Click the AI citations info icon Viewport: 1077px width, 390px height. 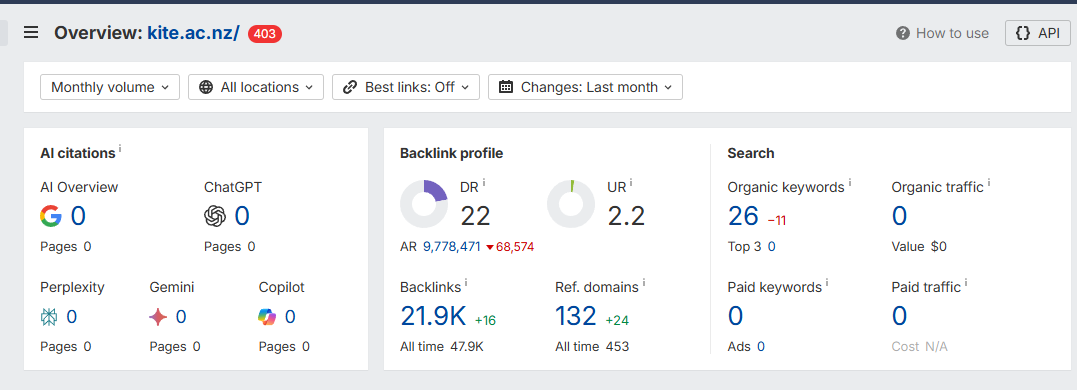[x=120, y=148]
